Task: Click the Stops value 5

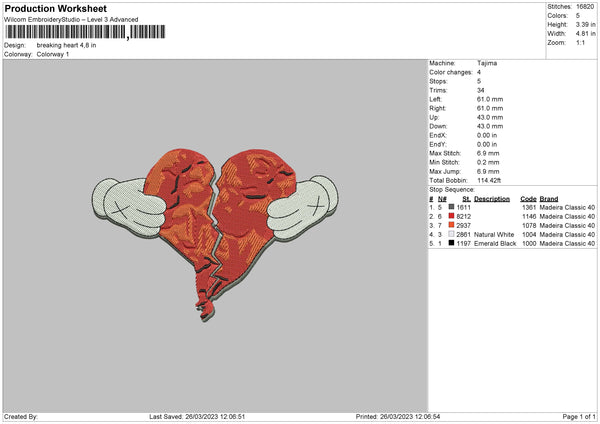Action: pyautogui.click(x=479, y=81)
